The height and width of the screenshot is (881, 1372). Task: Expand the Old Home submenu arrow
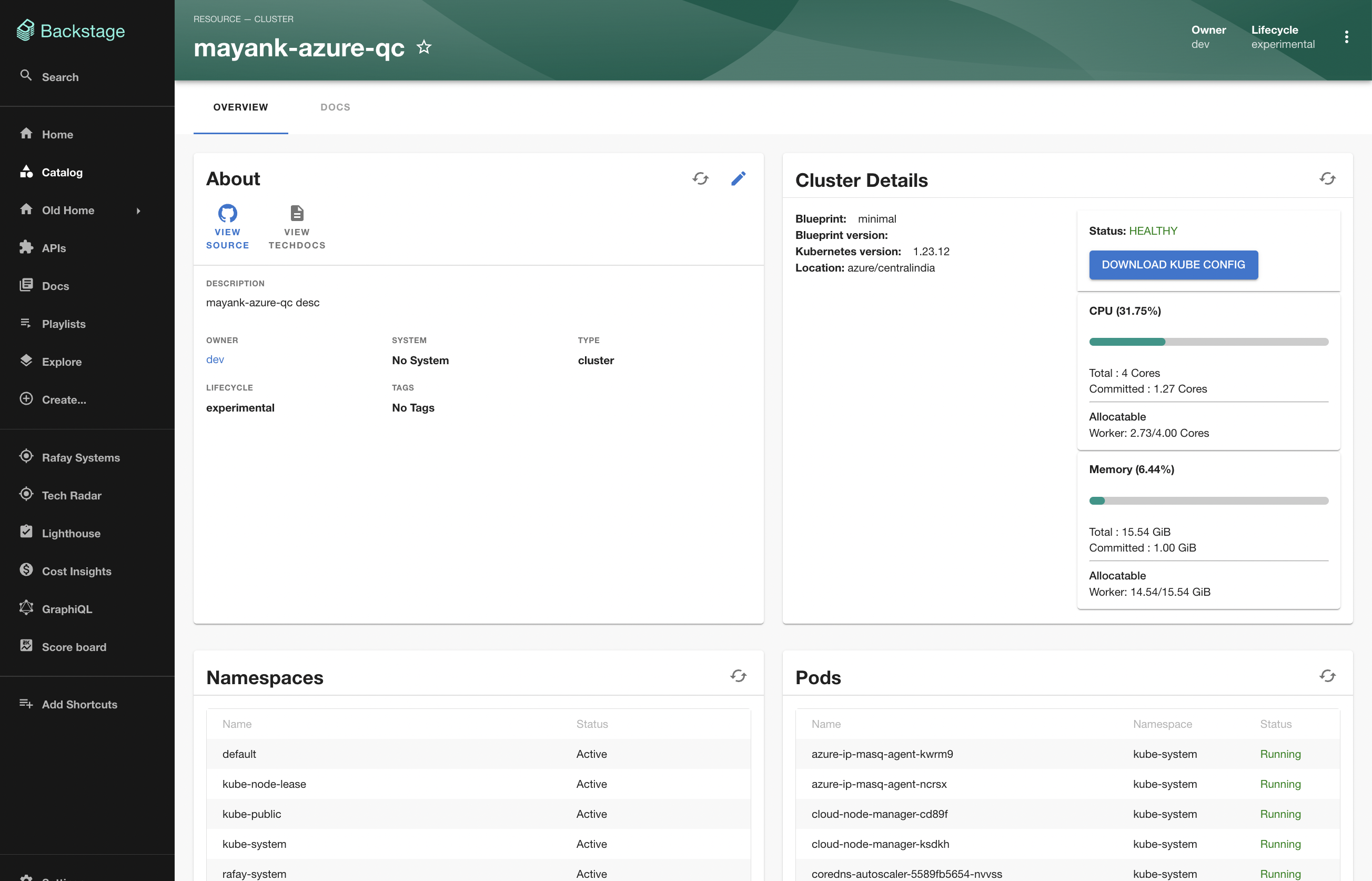138,211
